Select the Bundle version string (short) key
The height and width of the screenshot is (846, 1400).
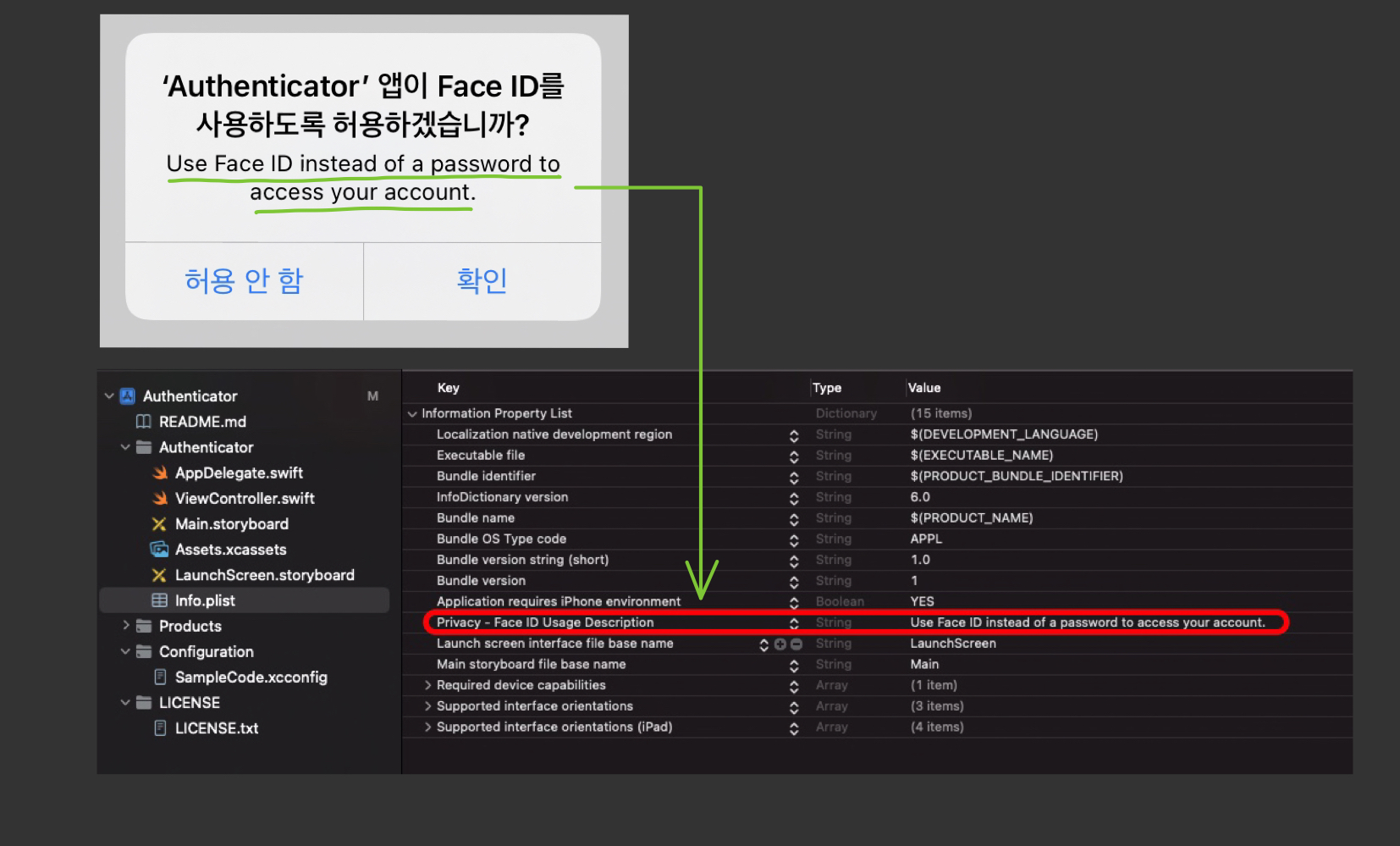pos(522,560)
